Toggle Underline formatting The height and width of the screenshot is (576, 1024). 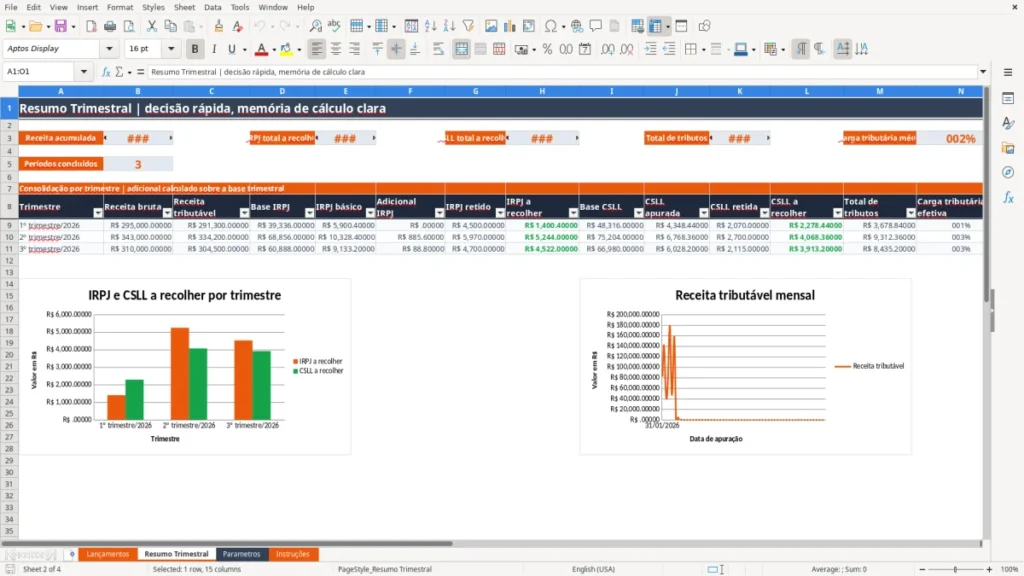[231, 49]
